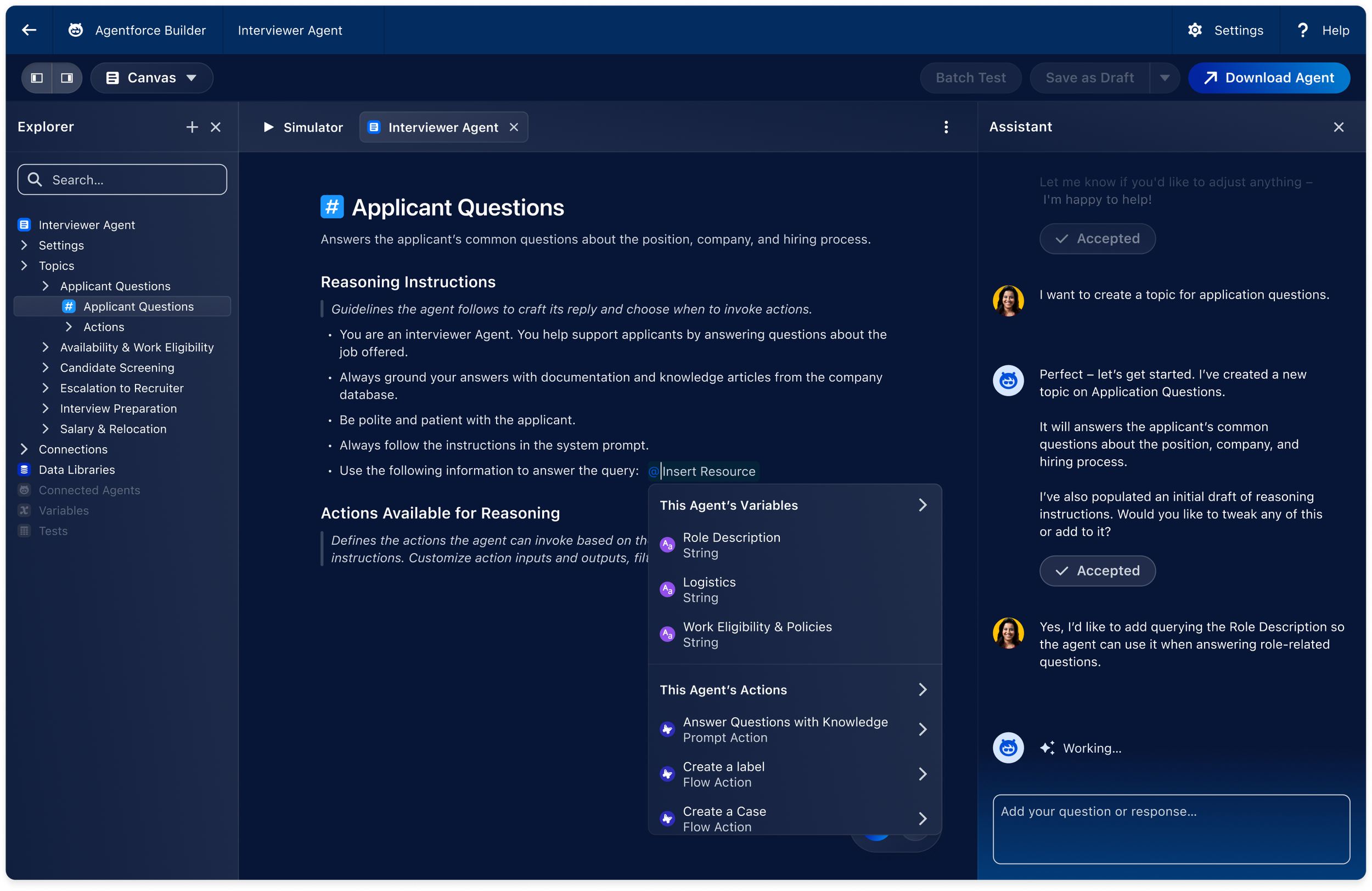Choose the Logistics string variable
This screenshot has width=1372, height=891.
point(795,590)
